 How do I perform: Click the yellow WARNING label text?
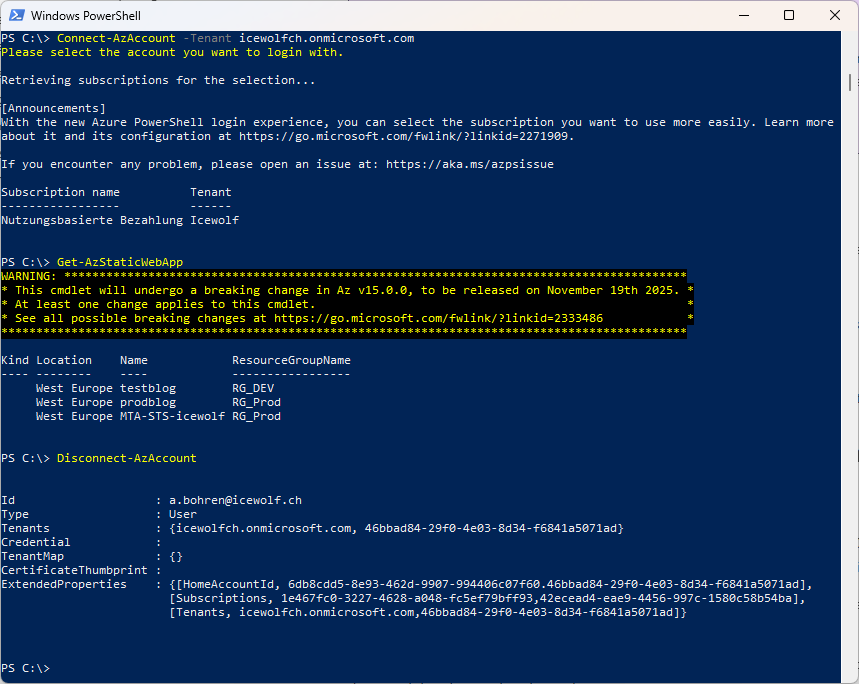click(28, 276)
